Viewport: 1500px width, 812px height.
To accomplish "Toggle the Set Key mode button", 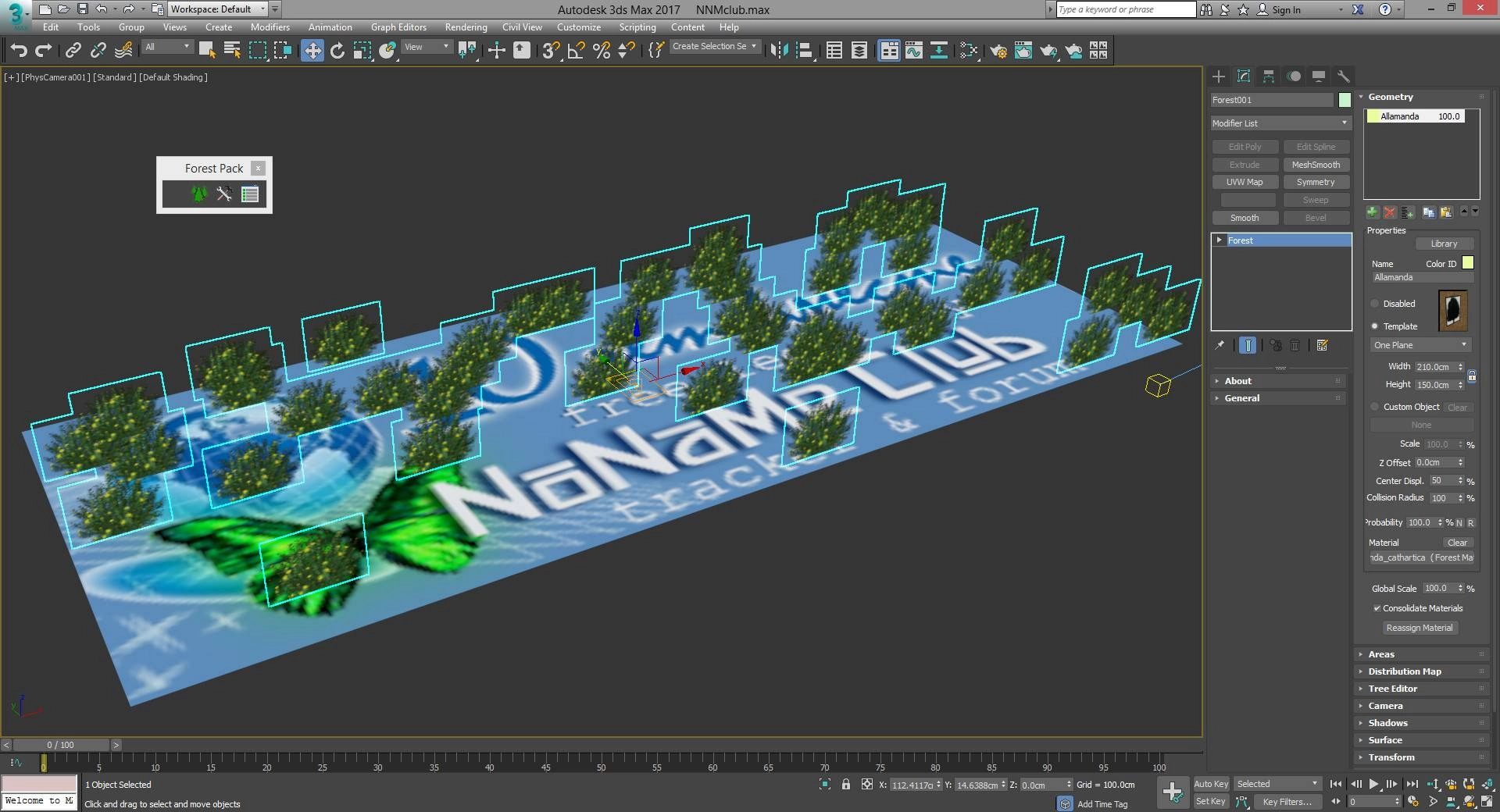I will 1211,801.
